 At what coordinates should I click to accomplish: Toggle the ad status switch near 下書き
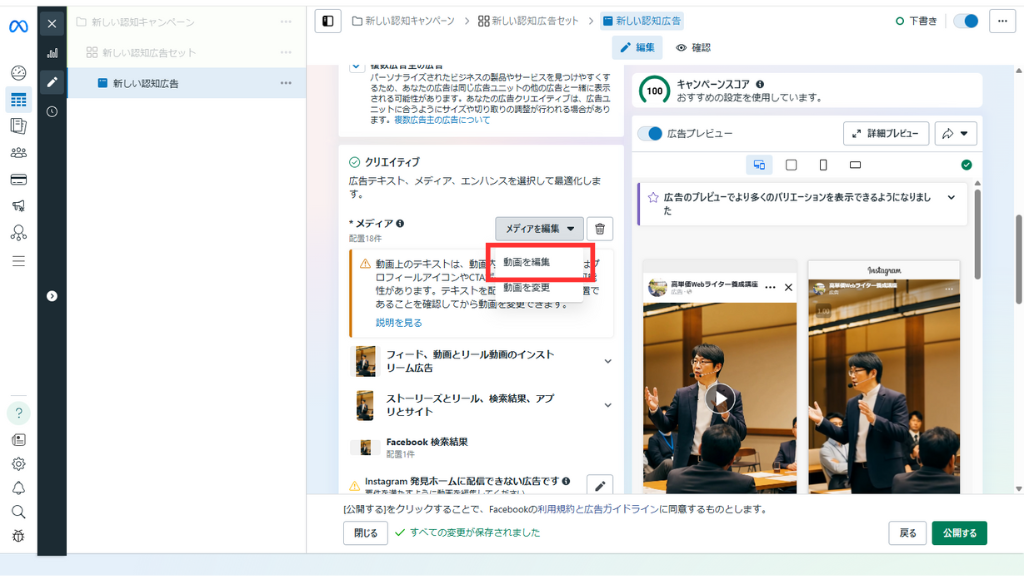click(966, 21)
